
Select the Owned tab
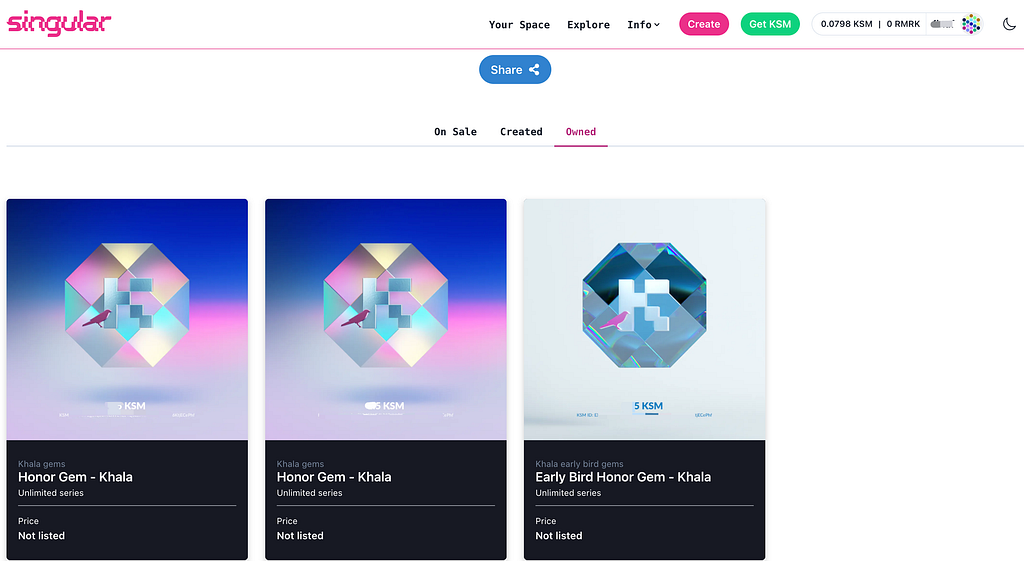click(x=581, y=131)
